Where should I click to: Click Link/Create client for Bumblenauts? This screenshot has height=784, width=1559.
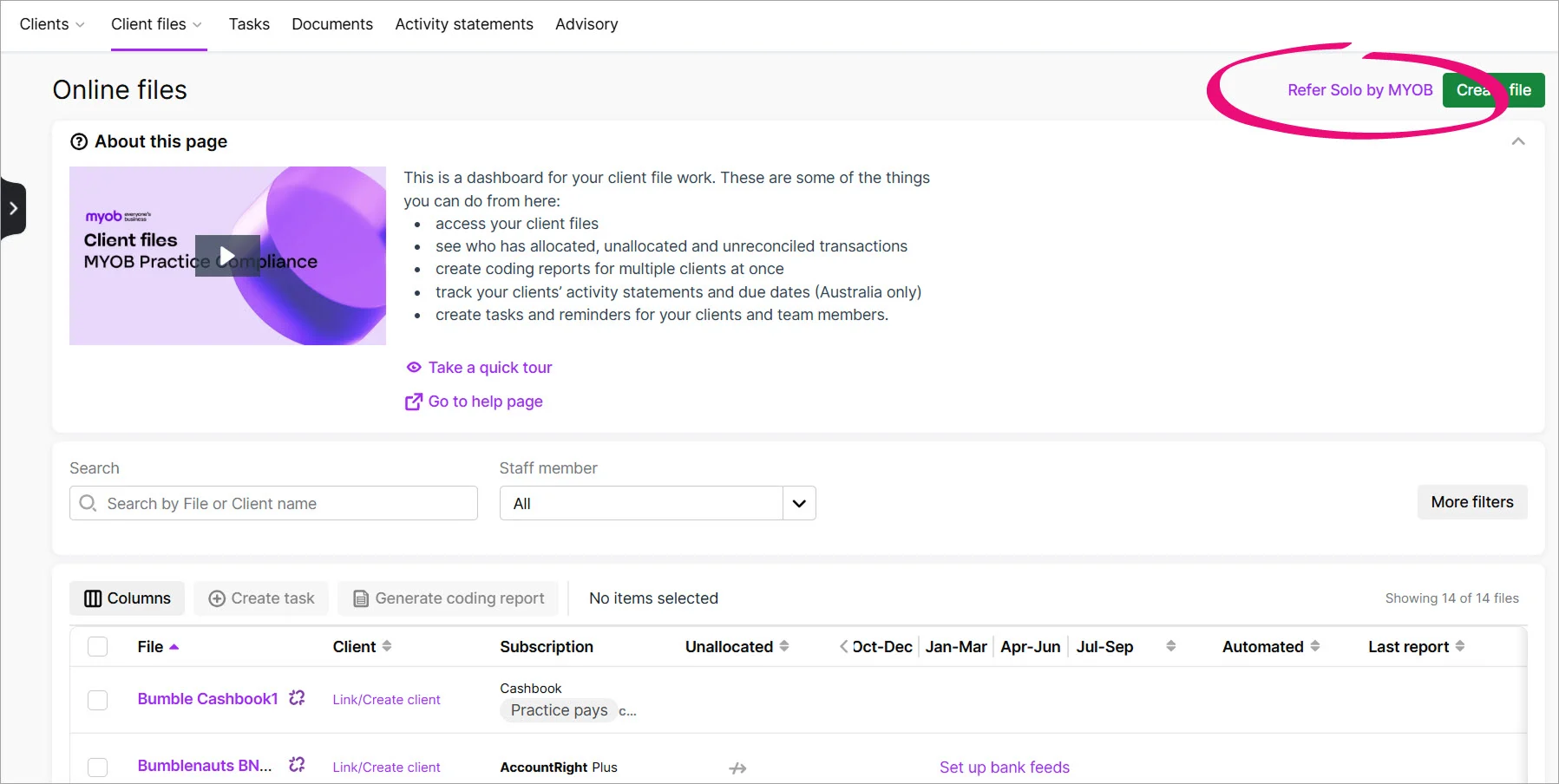386,768
